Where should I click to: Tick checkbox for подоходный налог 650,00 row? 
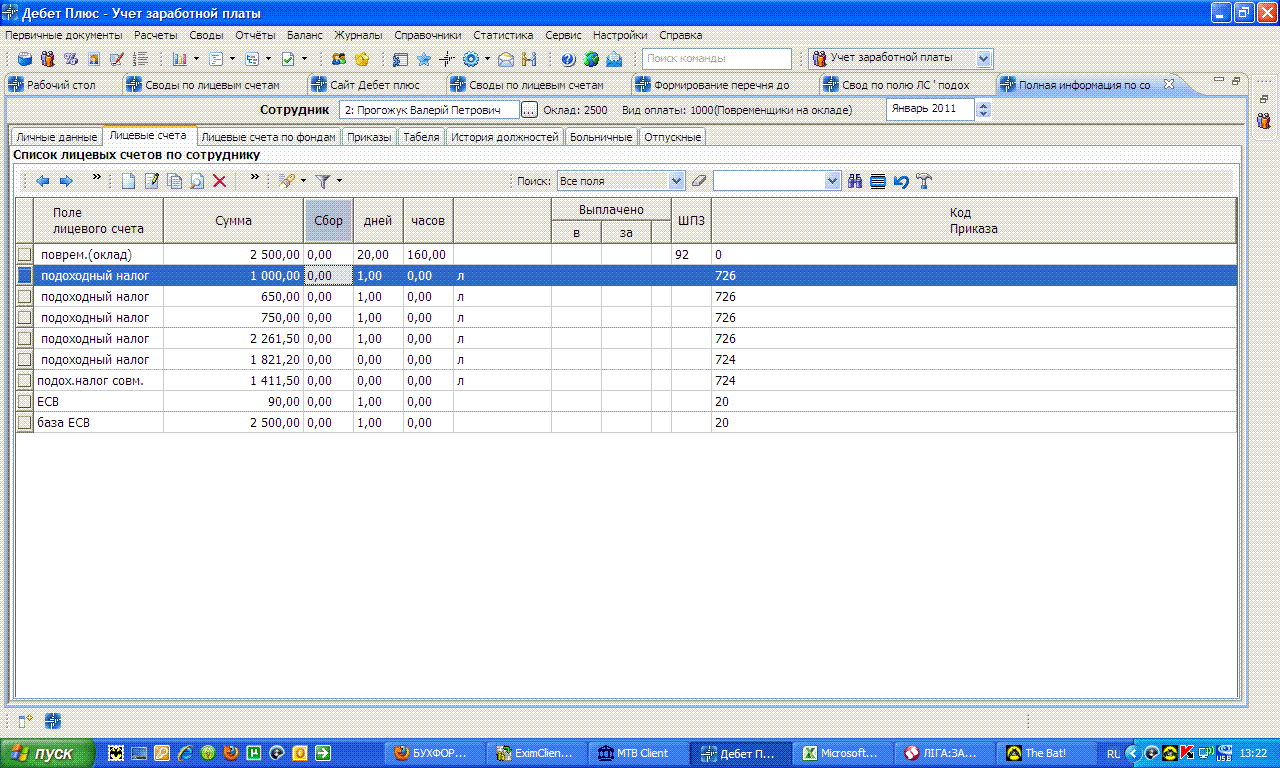25,297
